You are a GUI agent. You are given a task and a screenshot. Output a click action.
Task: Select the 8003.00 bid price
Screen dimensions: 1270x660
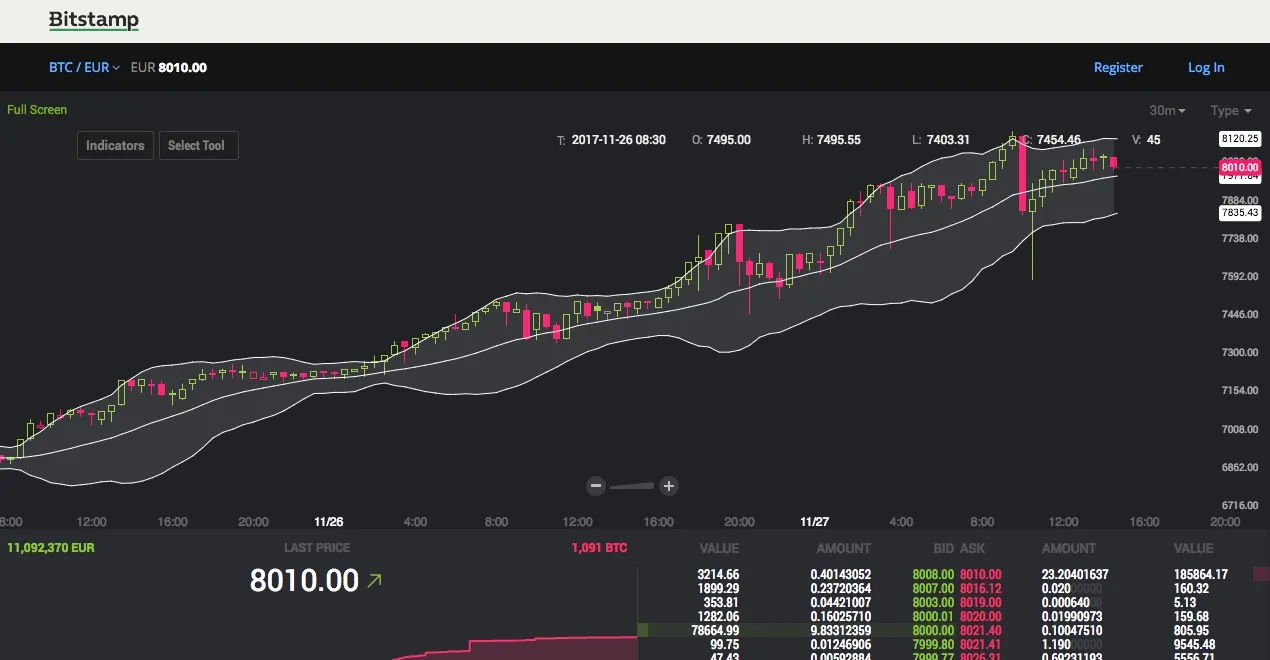(x=932, y=603)
